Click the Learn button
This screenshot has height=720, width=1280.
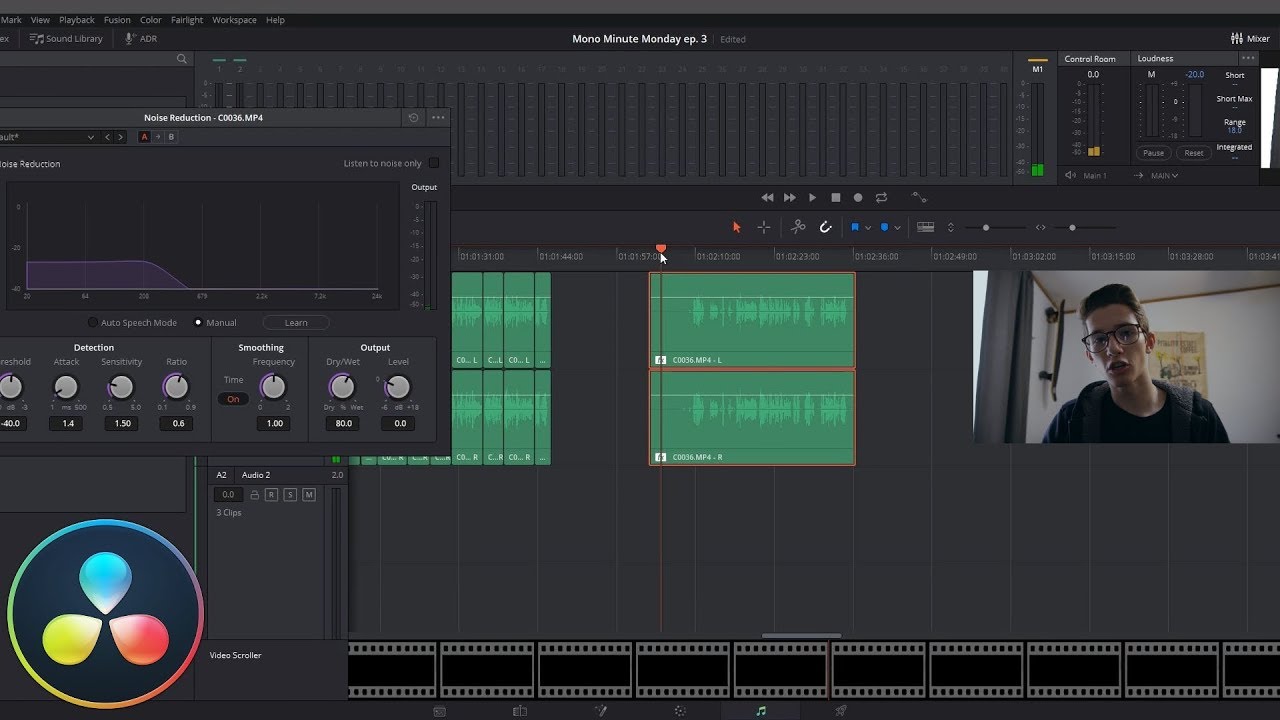pyautogui.click(x=296, y=323)
